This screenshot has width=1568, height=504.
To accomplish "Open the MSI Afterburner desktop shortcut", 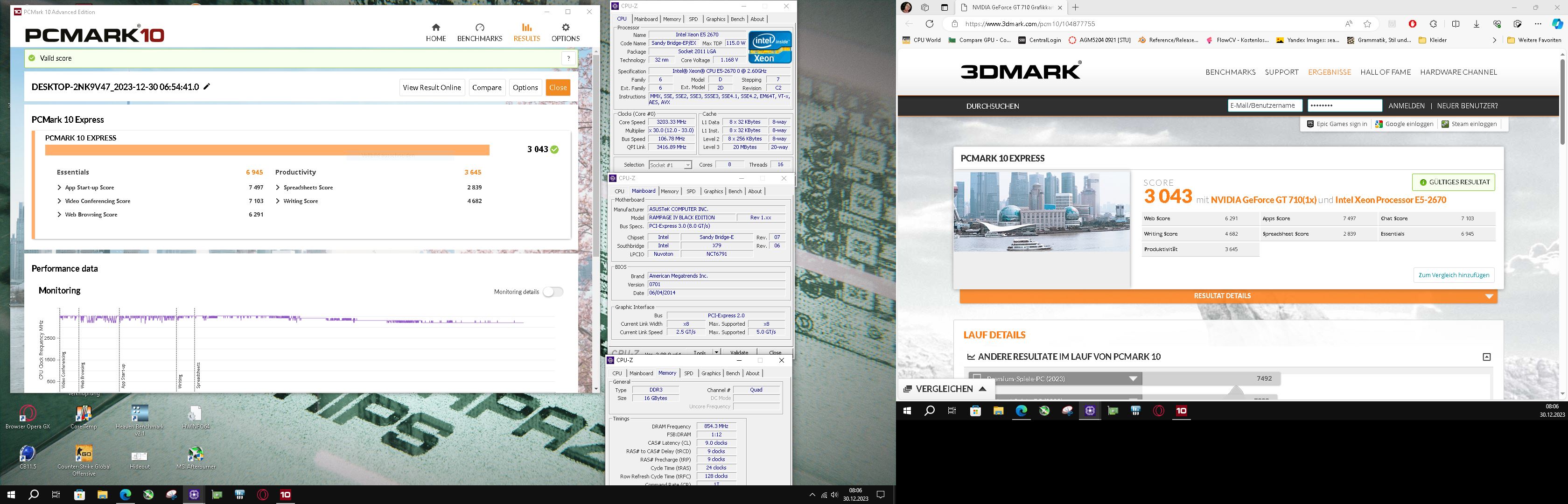I will pos(196,458).
